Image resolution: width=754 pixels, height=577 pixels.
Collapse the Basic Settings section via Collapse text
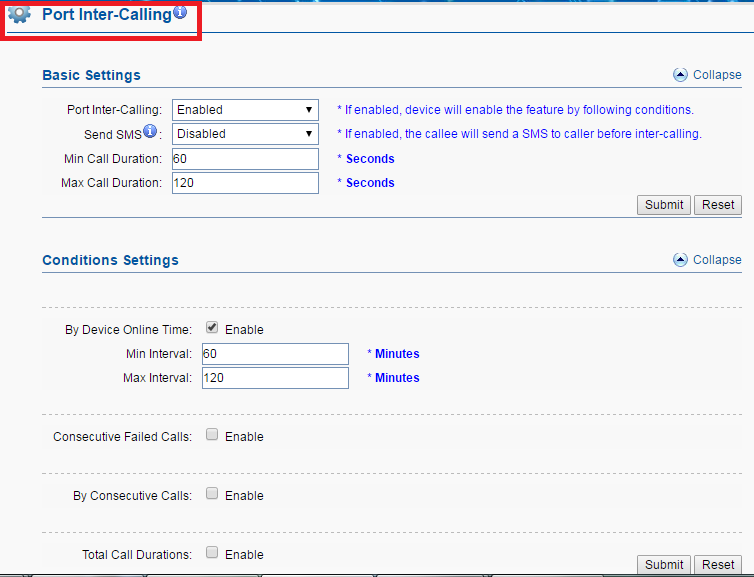717,75
